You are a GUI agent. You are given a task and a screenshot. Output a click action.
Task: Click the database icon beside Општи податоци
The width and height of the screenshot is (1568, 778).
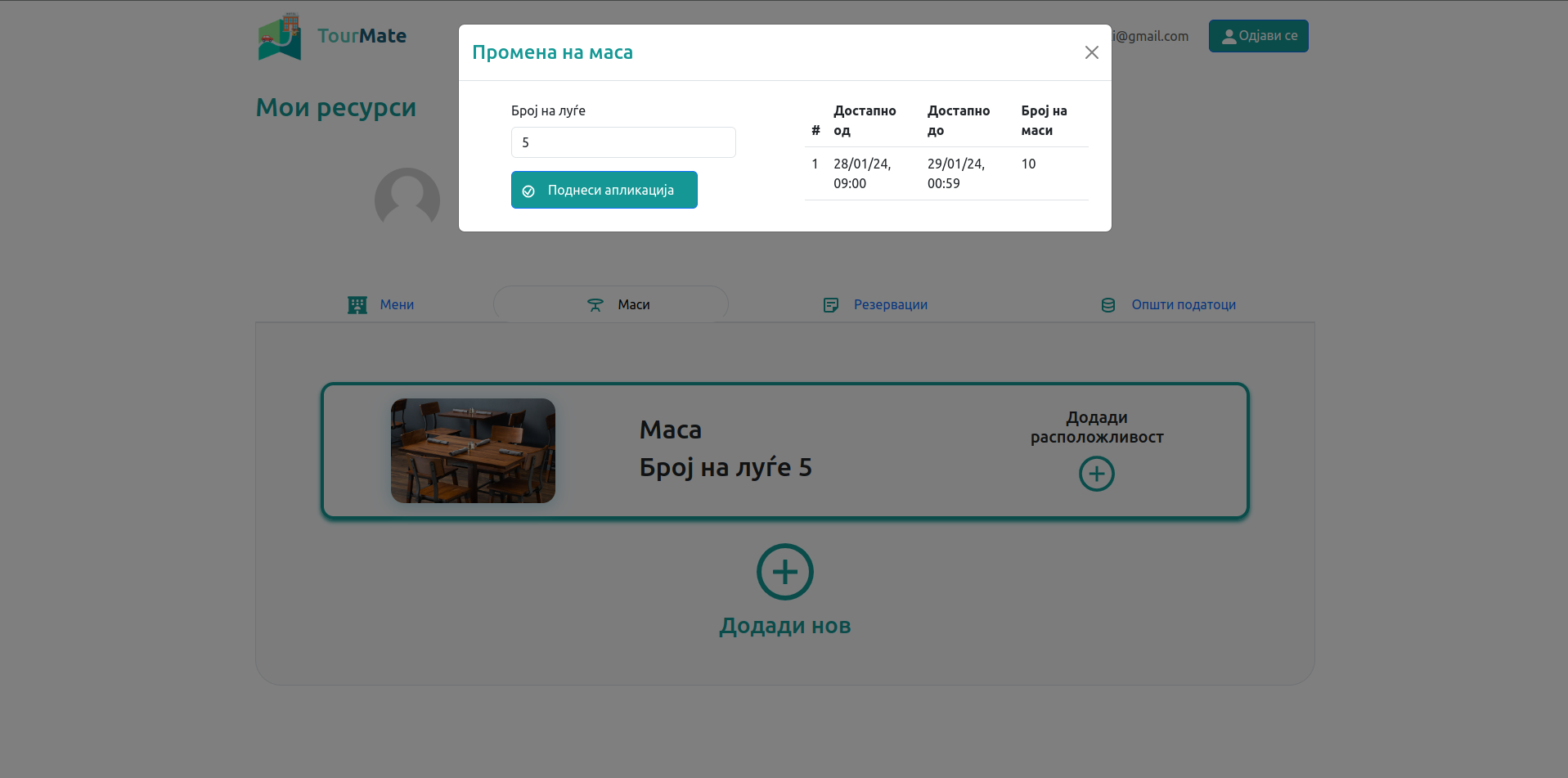coord(1107,305)
